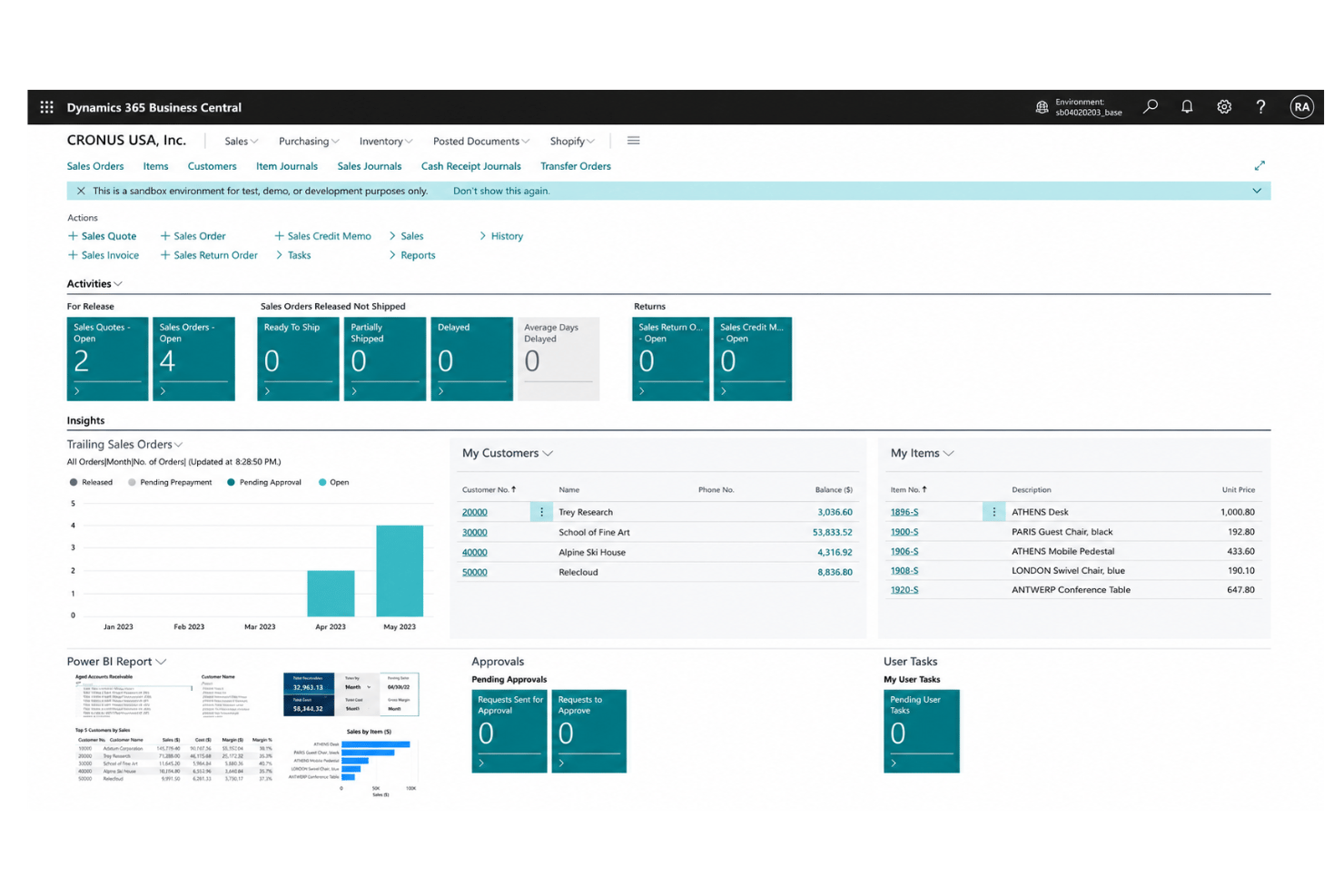This screenshot has height=896, width=1344.
Task: Open row options dots for customer 20000
Action: 542,512
